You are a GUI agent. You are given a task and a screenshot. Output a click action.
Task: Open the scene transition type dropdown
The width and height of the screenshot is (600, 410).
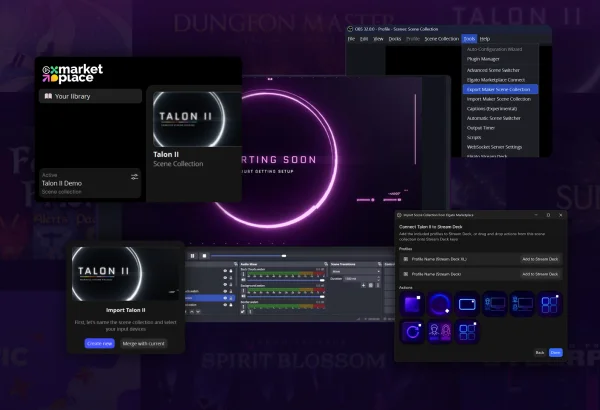click(355, 271)
